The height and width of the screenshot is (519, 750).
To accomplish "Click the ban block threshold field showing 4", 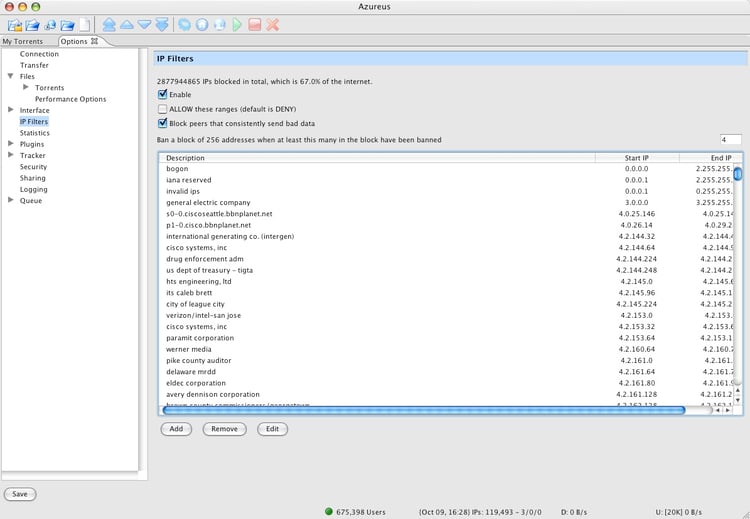I will pyautogui.click(x=730, y=140).
